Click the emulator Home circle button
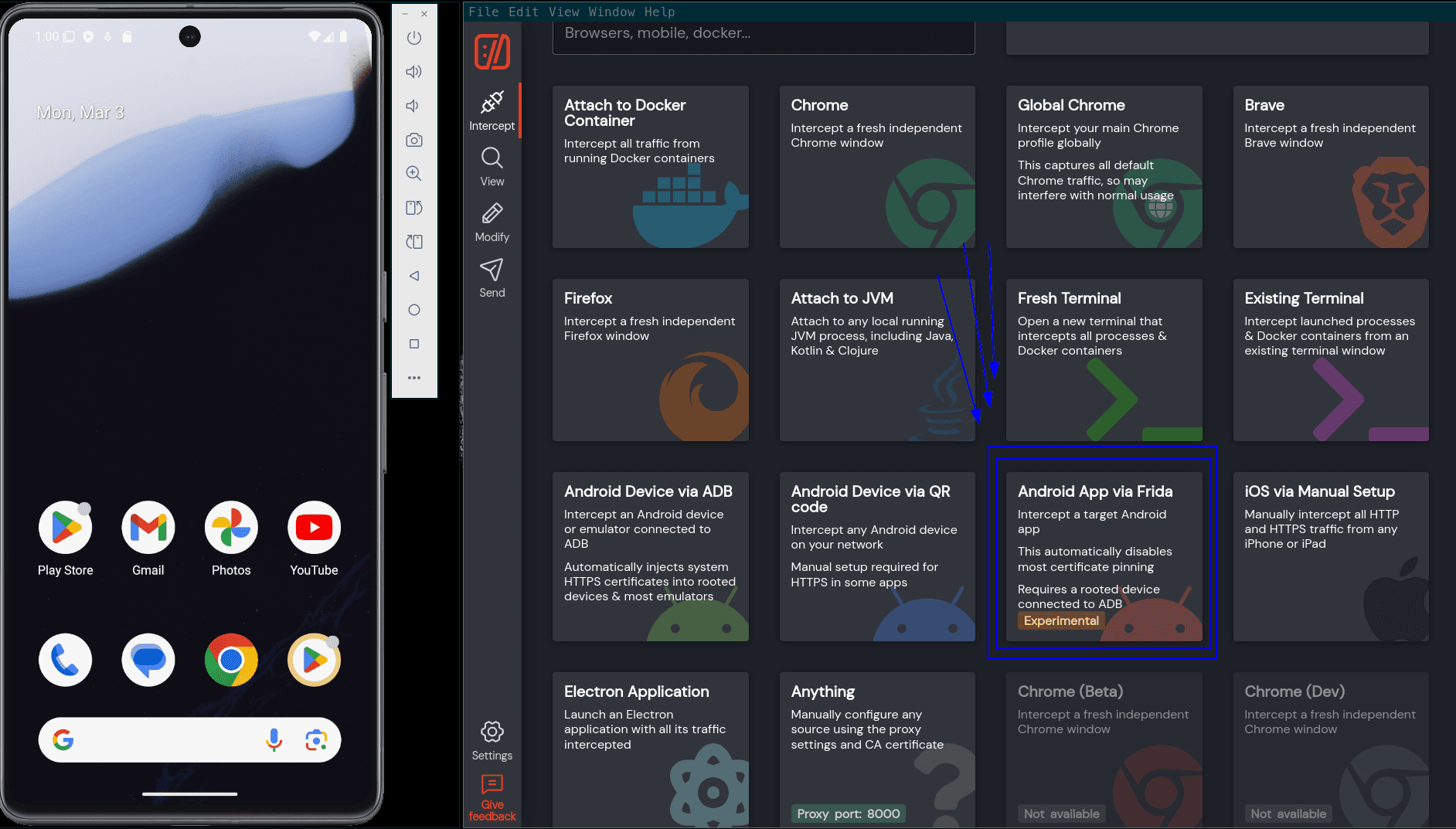The image size is (1456, 829). coord(414,310)
